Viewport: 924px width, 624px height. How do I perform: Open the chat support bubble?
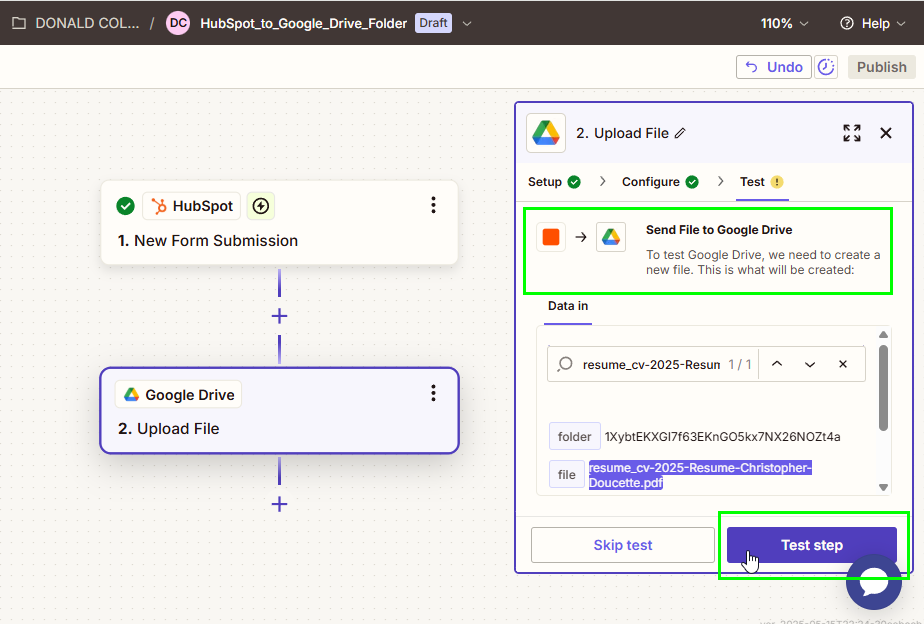[874, 582]
